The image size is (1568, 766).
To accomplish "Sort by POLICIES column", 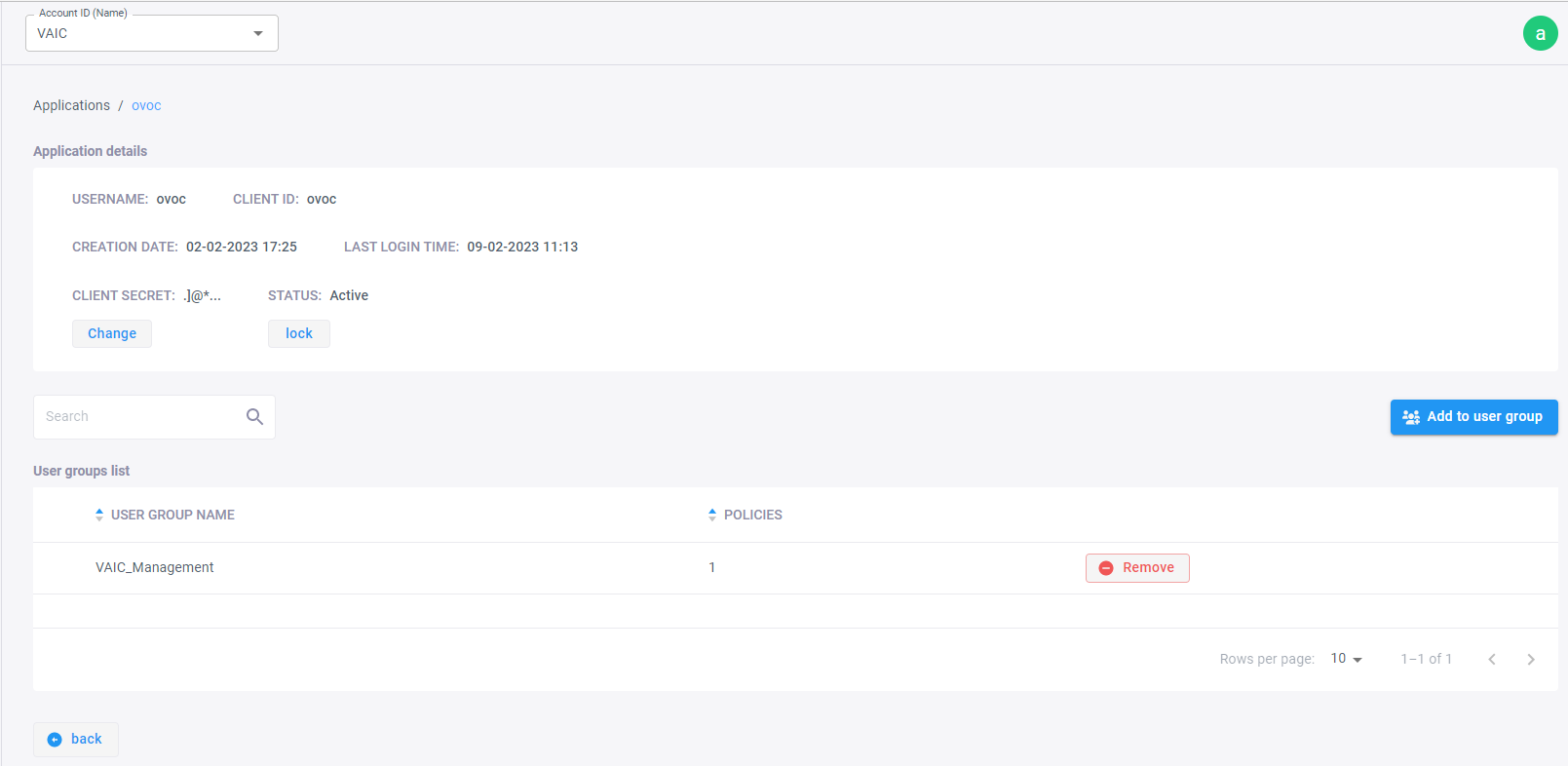I will [x=746, y=515].
